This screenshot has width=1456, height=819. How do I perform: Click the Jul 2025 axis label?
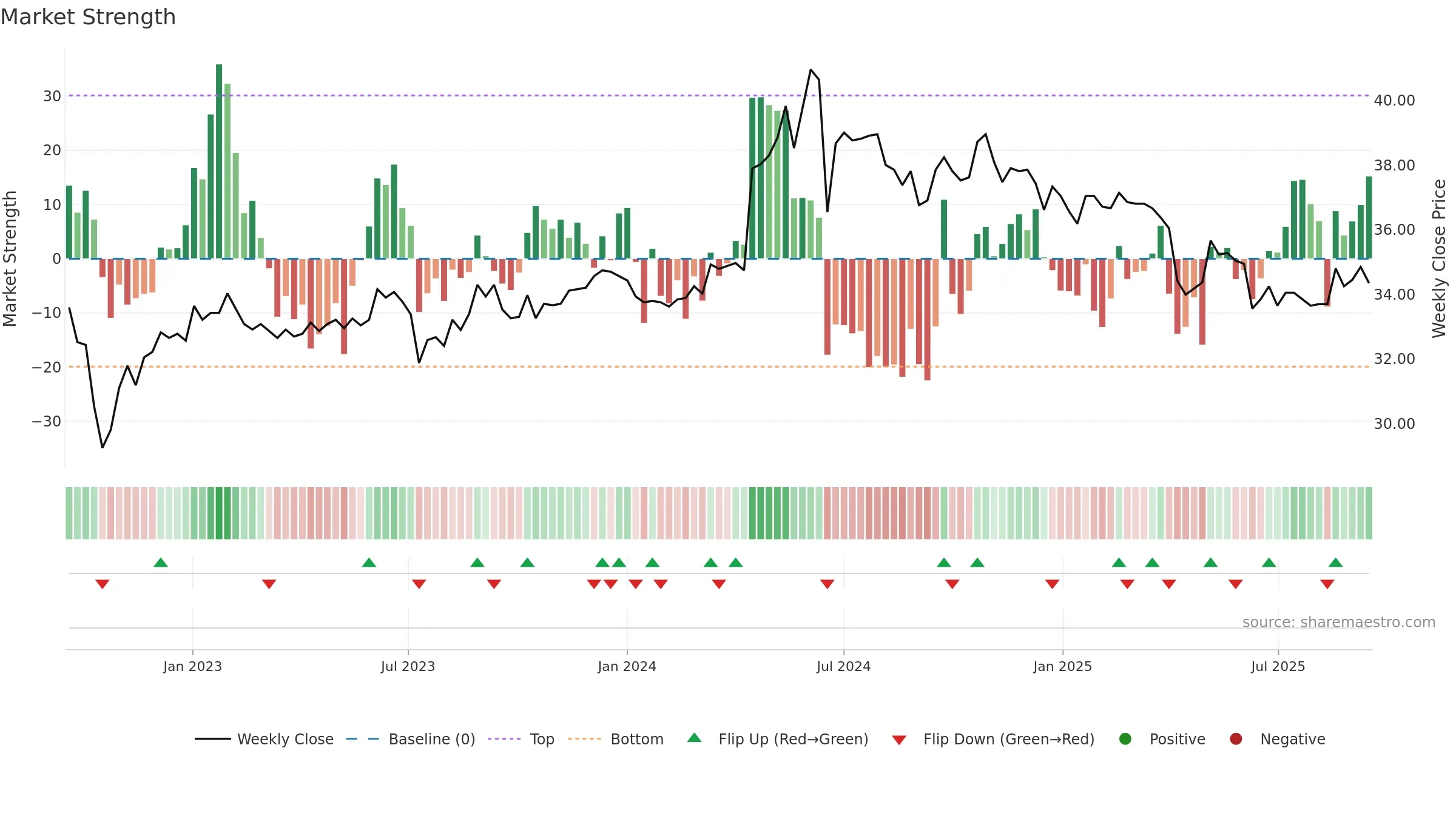pos(1278,666)
